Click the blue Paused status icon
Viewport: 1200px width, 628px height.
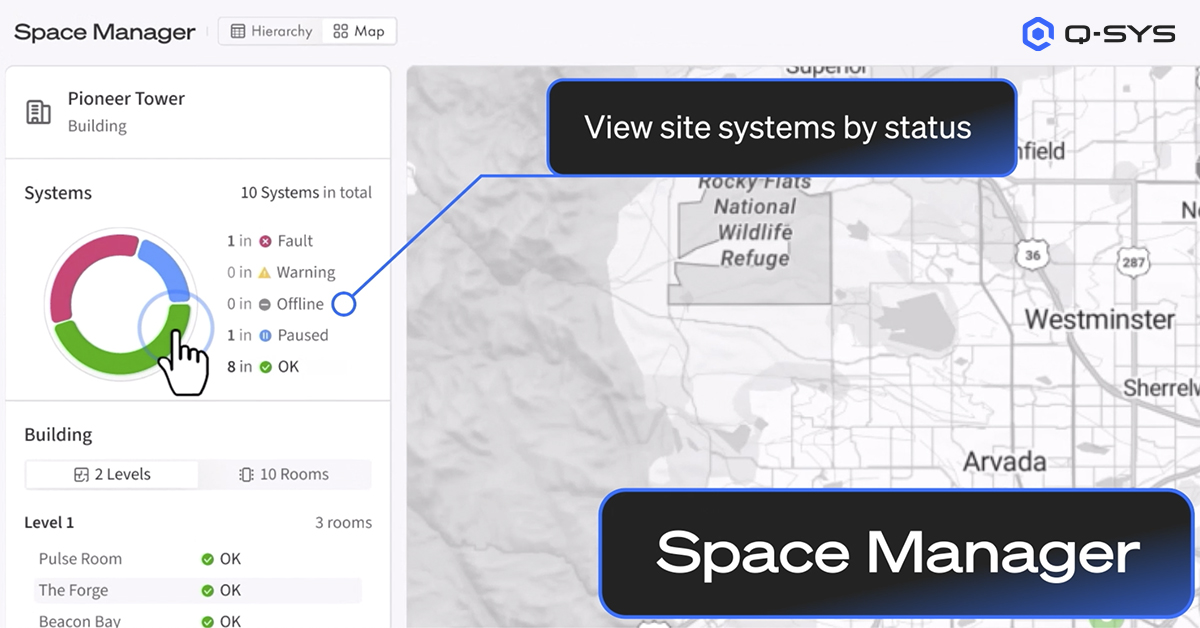pyautogui.click(x=265, y=335)
